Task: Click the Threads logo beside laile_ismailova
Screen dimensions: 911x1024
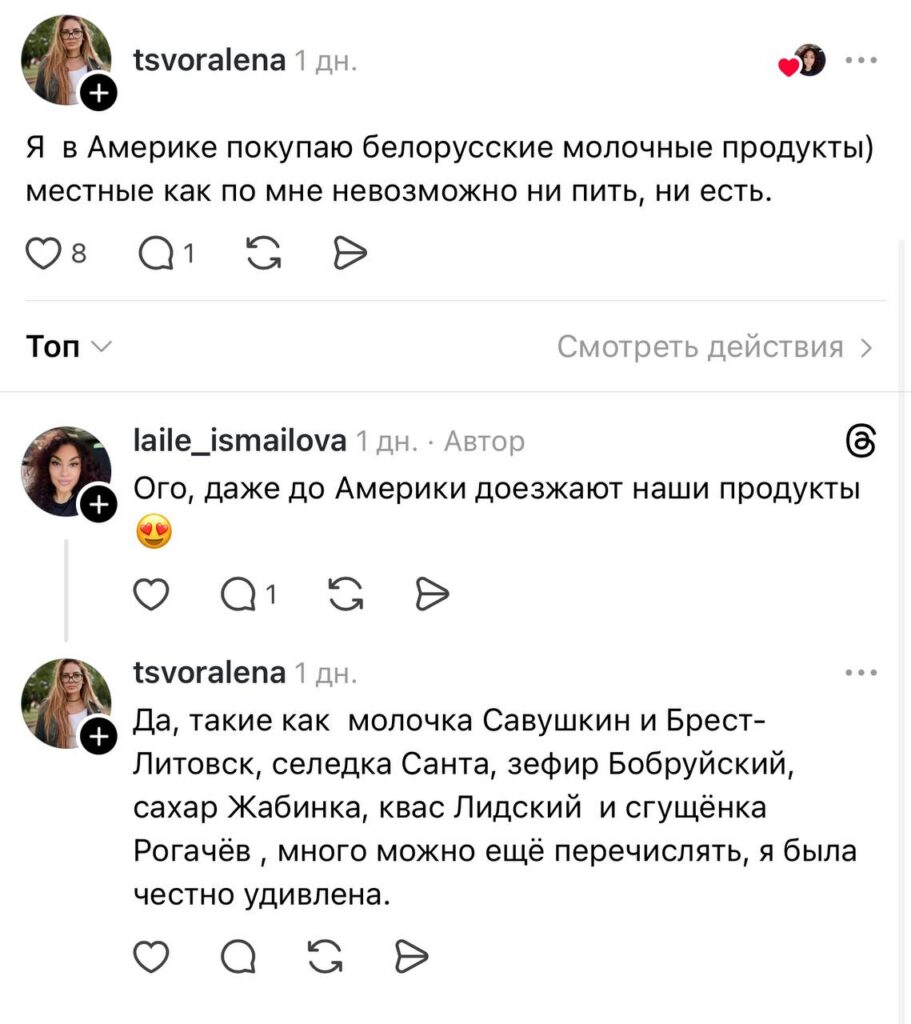Action: (x=862, y=441)
